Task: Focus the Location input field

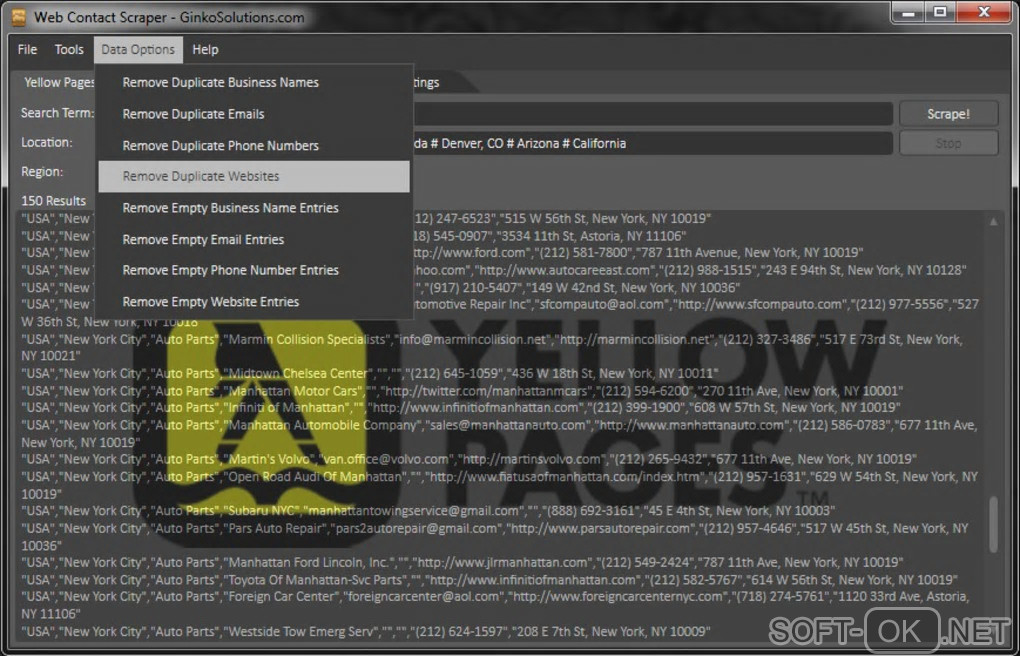Action: point(652,143)
